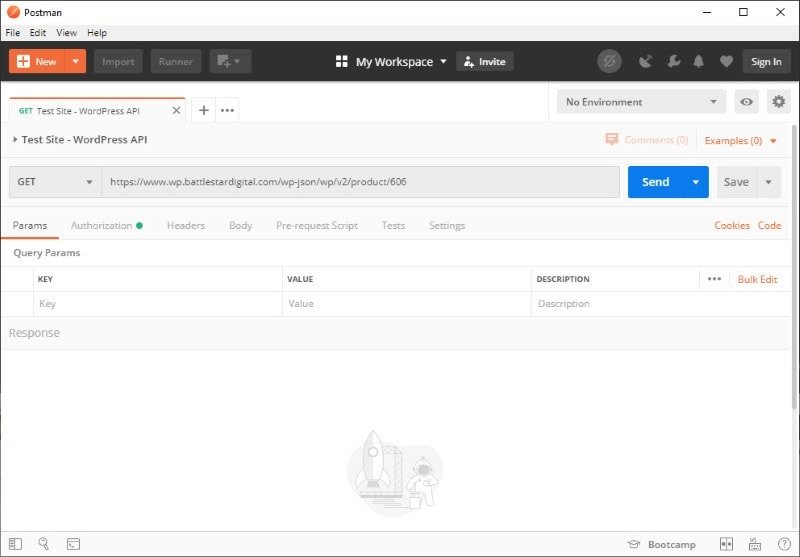Switch to the Tests tab
This screenshot has width=800, height=557.
tap(393, 225)
